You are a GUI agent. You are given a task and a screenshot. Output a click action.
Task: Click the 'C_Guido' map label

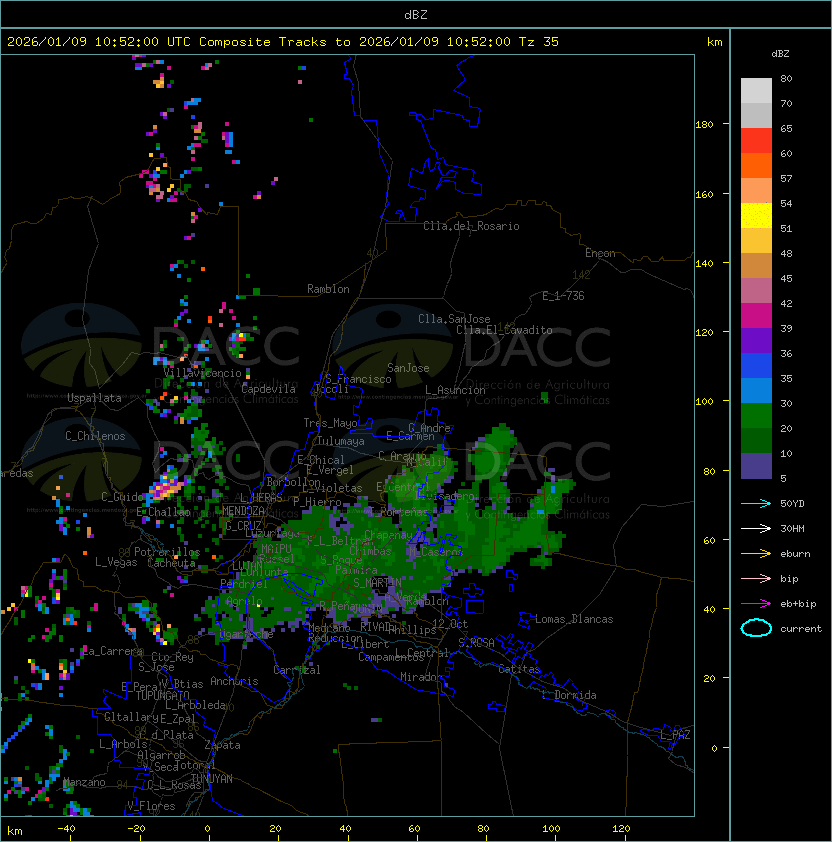click(x=122, y=497)
